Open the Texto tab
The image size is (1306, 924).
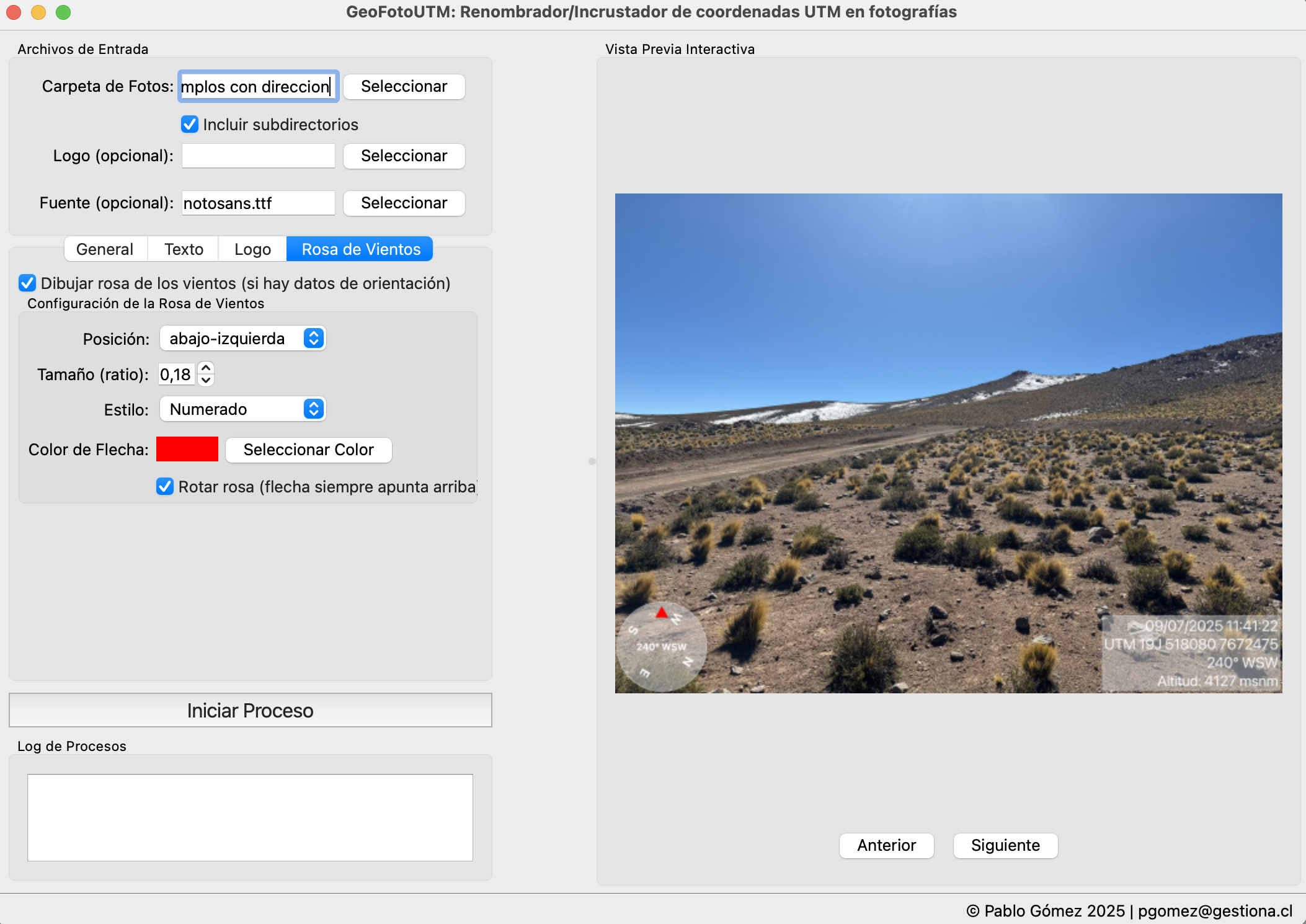pyautogui.click(x=184, y=249)
